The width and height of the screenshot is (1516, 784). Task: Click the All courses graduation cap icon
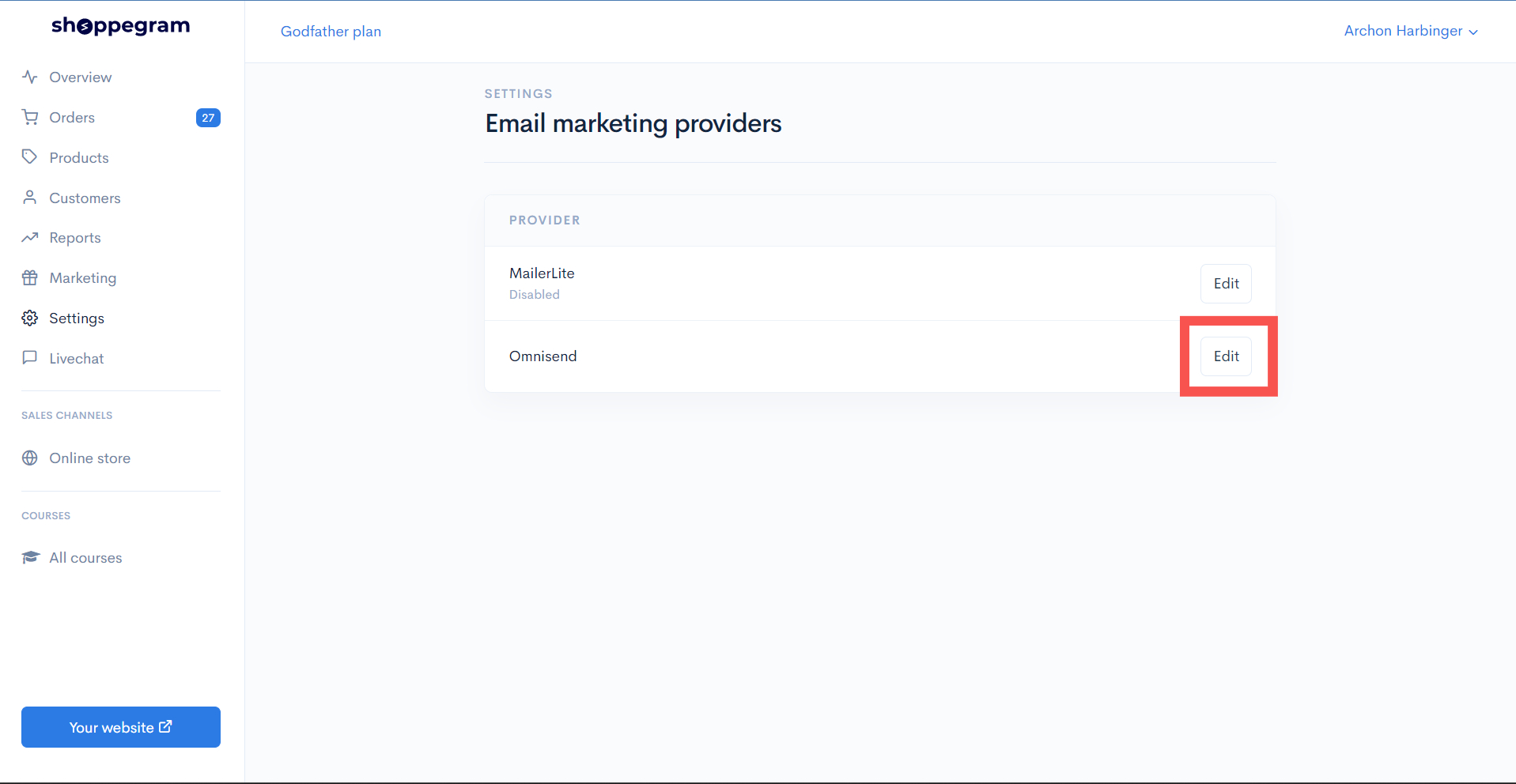tap(30, 558)
